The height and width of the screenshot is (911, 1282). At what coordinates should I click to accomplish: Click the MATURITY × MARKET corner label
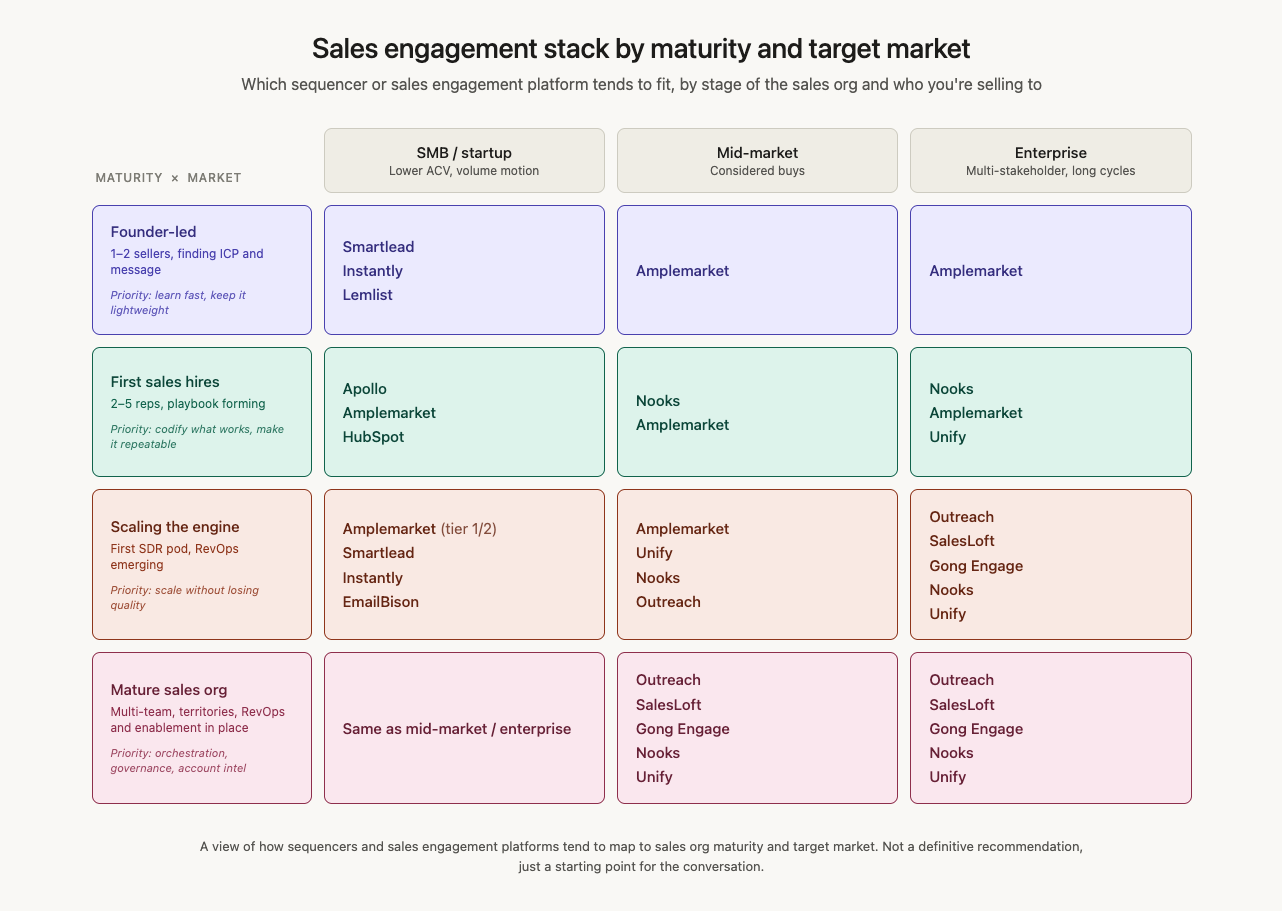[168, 178]
